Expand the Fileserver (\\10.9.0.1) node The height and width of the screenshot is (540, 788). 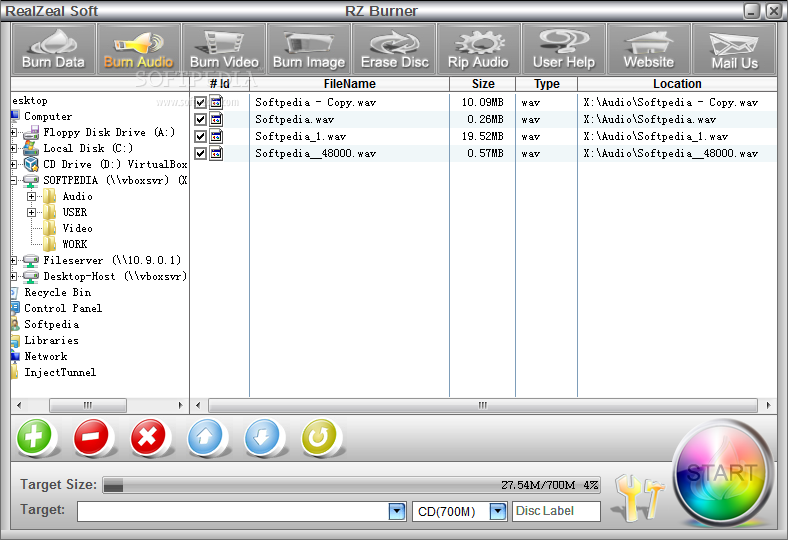point(14,260)
